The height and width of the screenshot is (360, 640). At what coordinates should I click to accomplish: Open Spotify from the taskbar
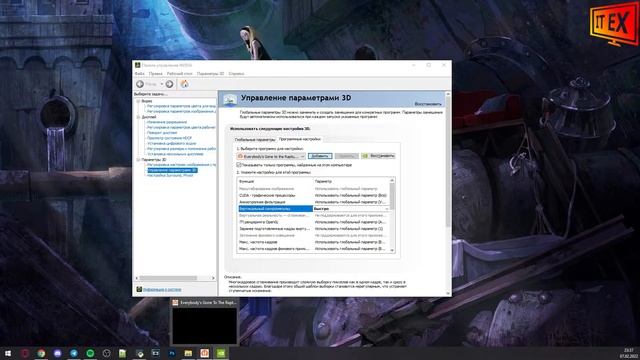point(90,353)
